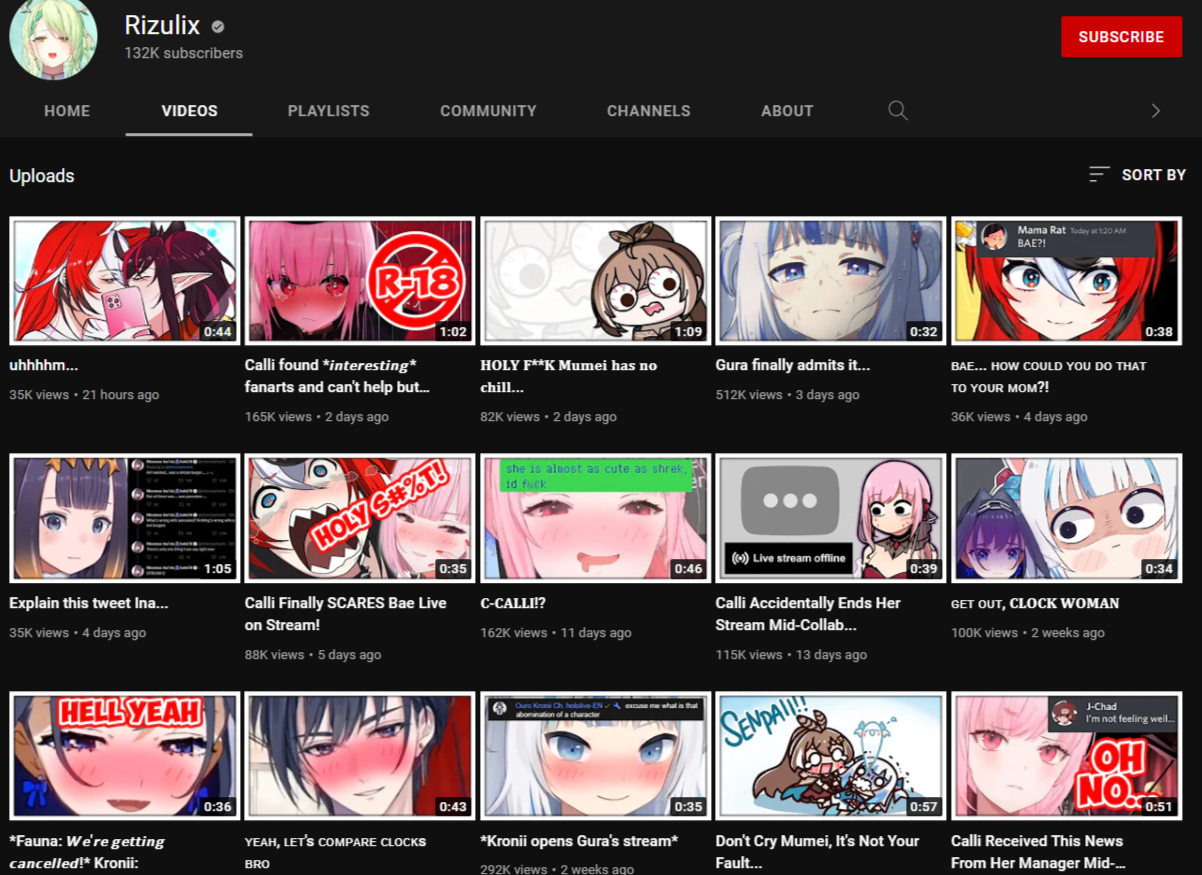Open 'GET OUT, CLOCK WOMAN' thumbnail
The height and width of the screenshot is (875, 1202).
point(1066,518)
